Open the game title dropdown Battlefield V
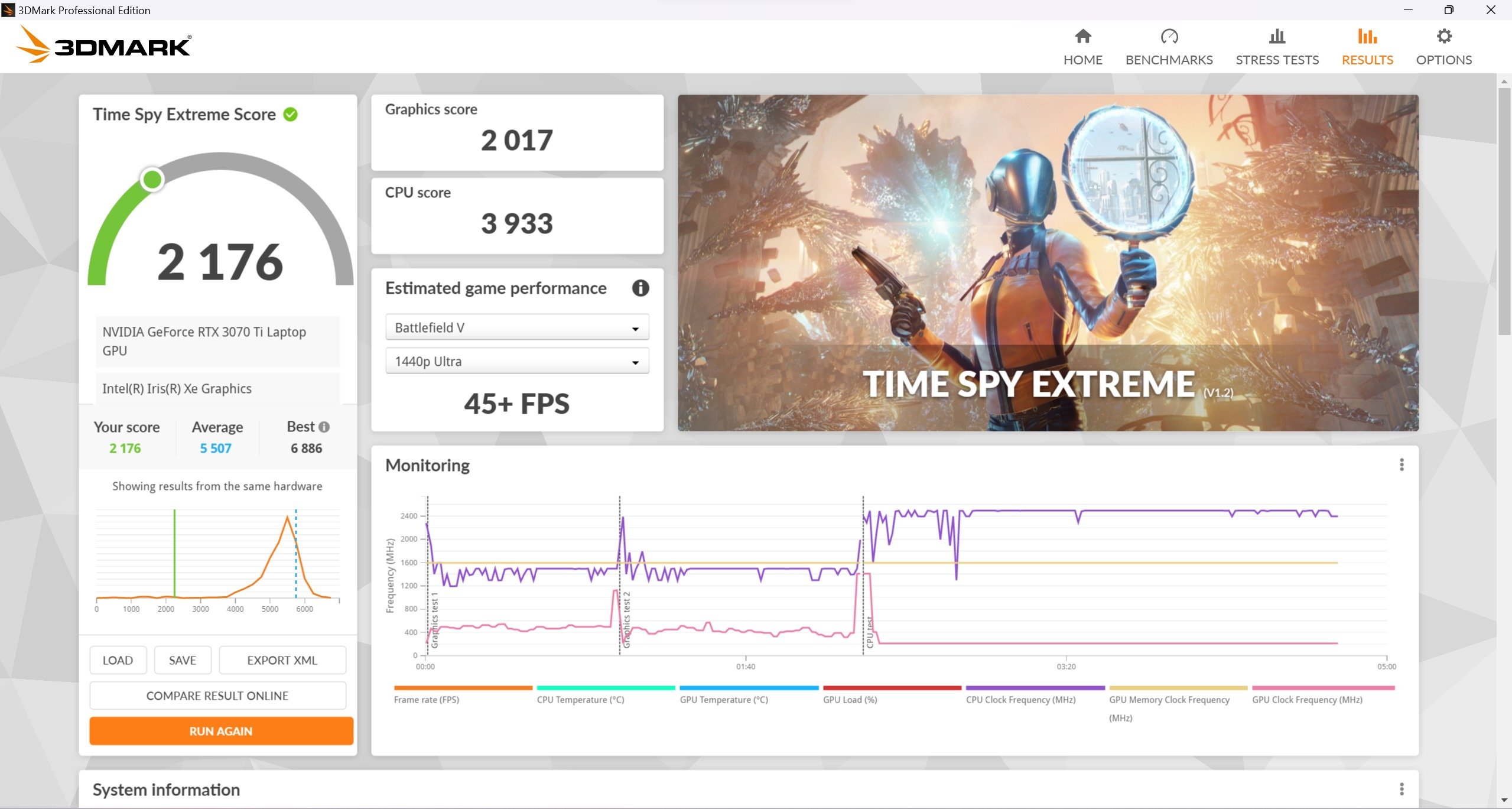The height and width of the screenshot is (809, 1512). pyautogui.click(x=515, y=327)
